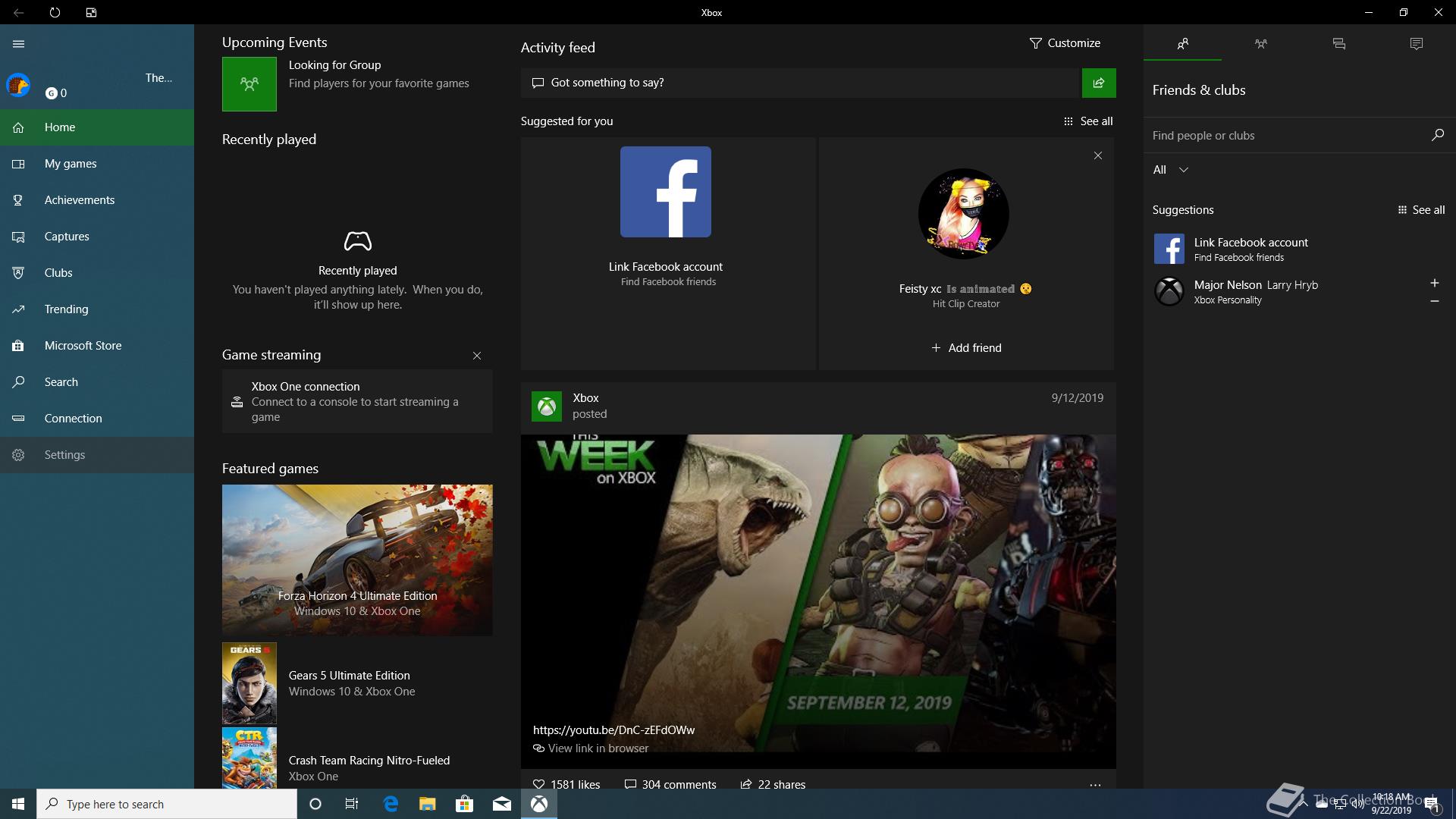1456x819 pixels.
Task: Open Captures in sidebar
Action: pos(97,237)
